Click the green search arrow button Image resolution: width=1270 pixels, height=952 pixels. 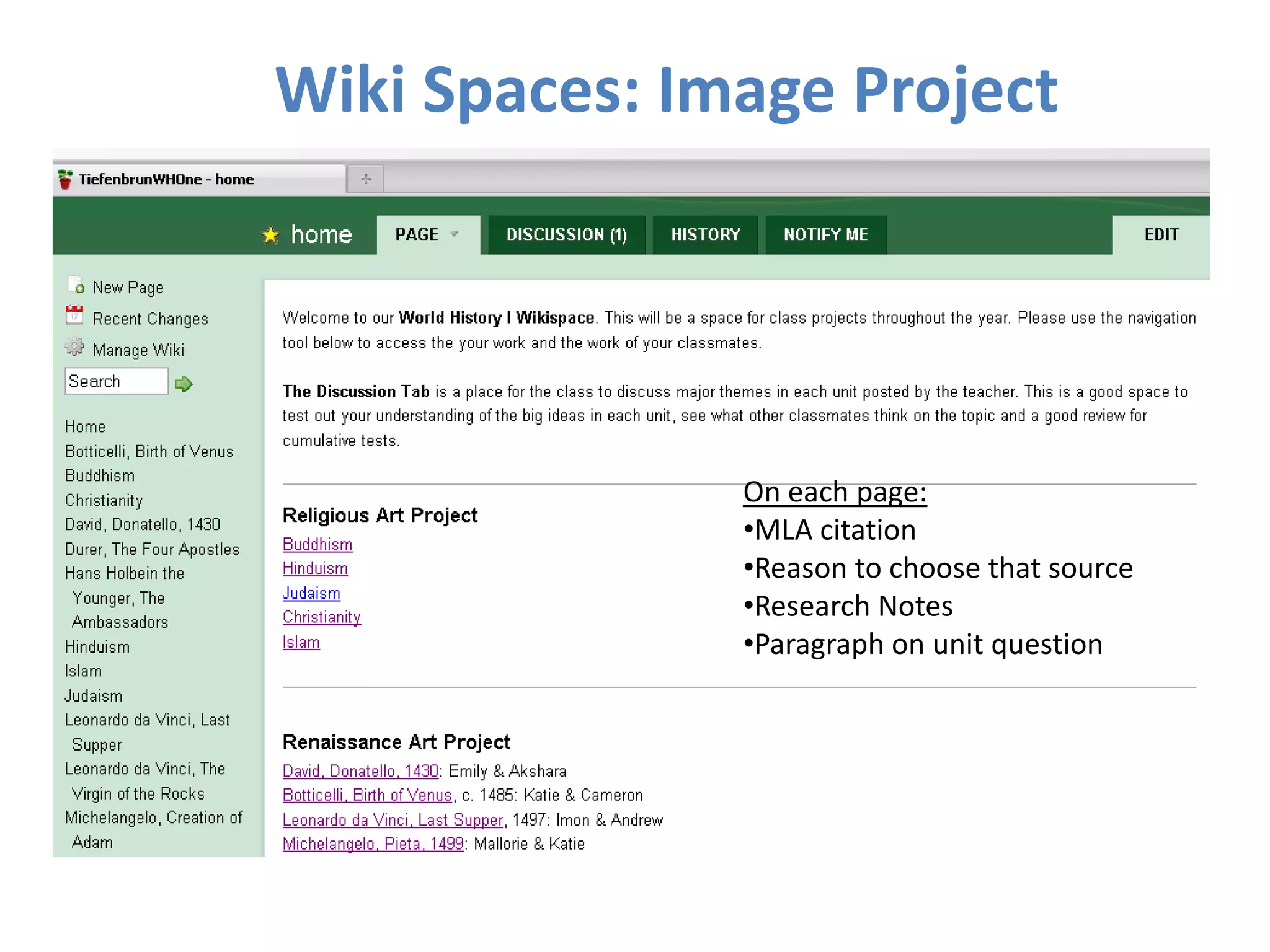tap(184, 384)
